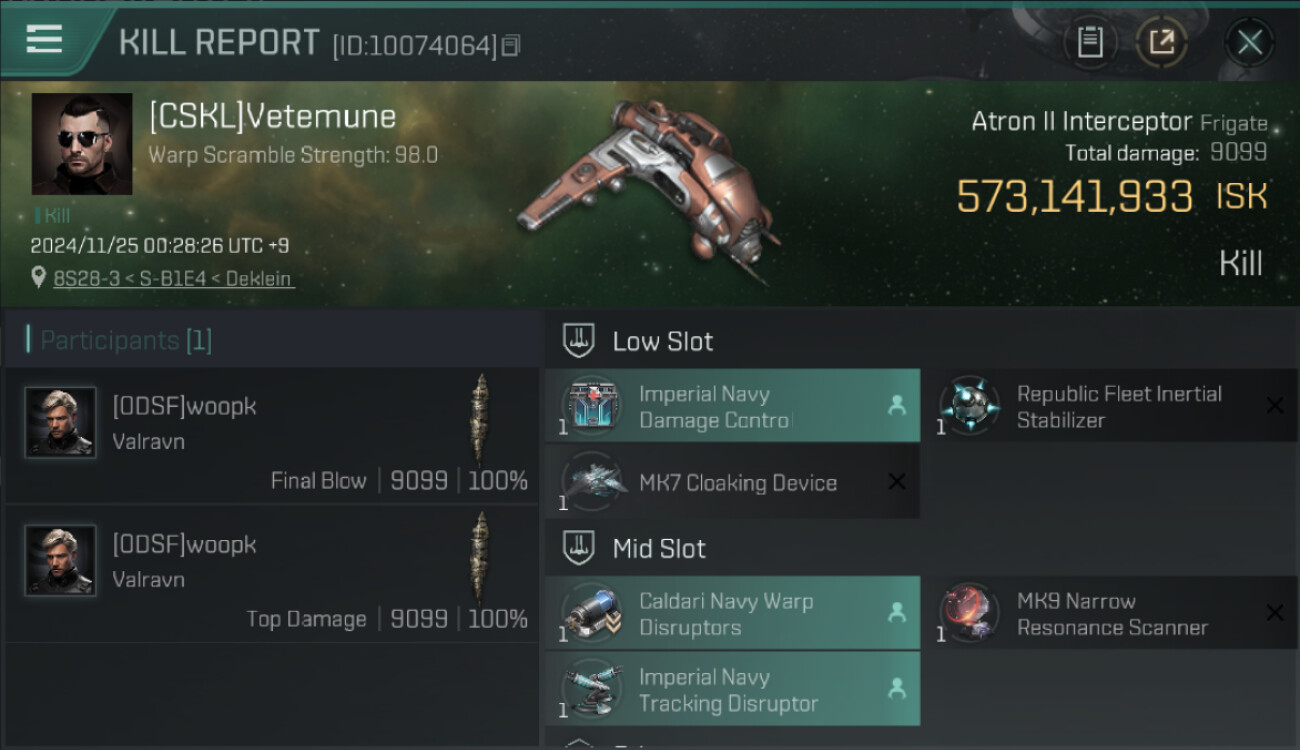Click the share kill report icon
This screenshot has height=750, width=1300.
(x=1161, y=43)
